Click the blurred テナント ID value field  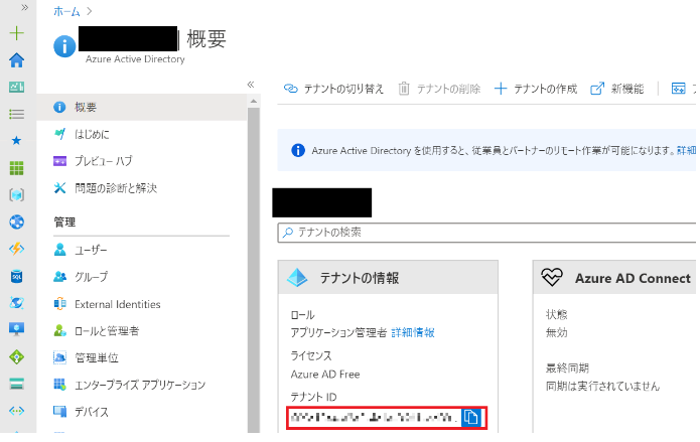tap(374, 417)
